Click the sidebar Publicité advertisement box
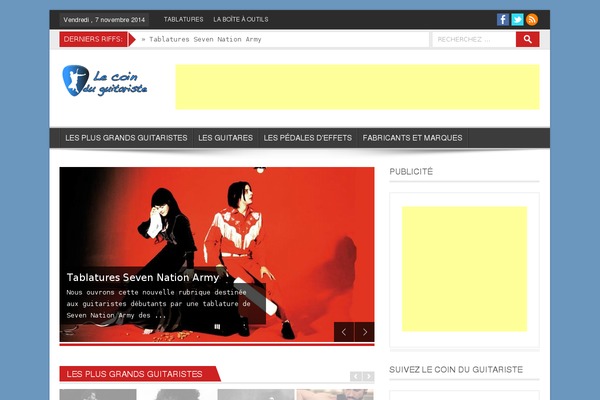 (464, 269)
